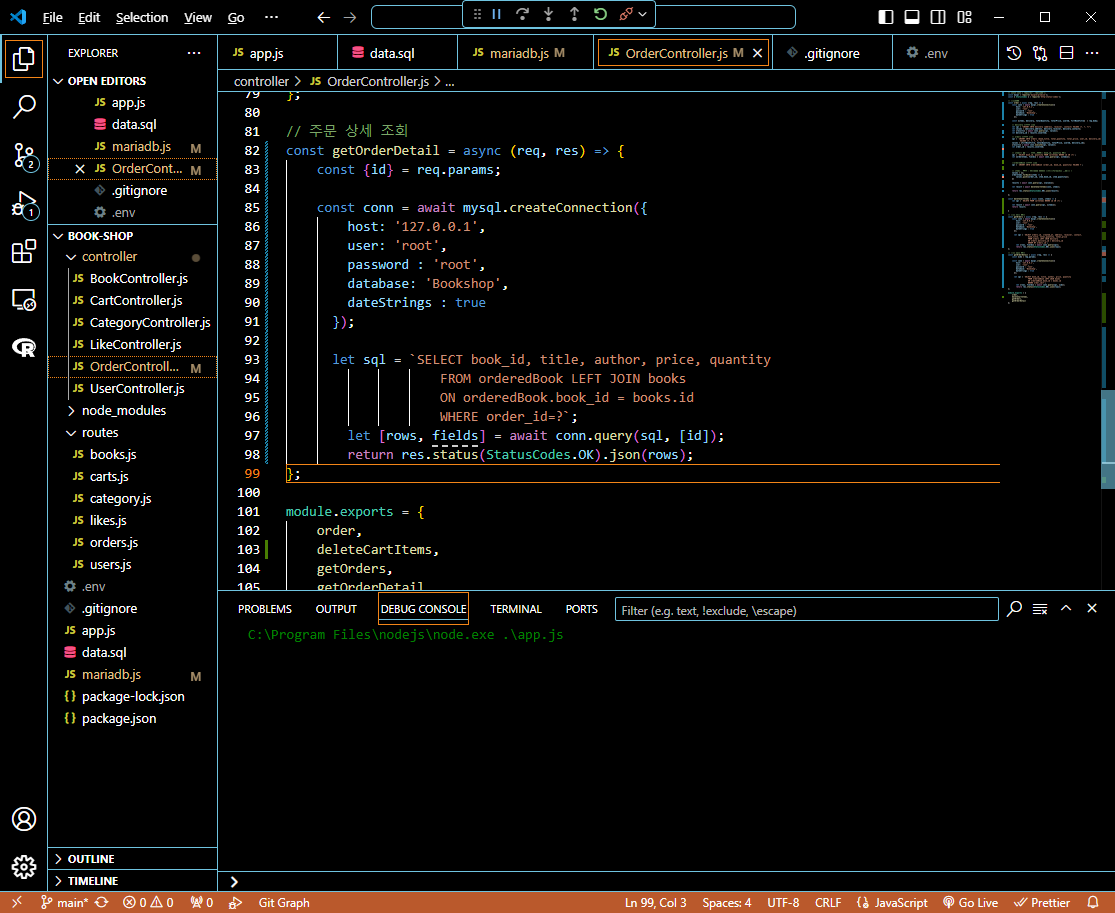Show the overflow menu items
This screenshot has width=1115, height=913.
coord(272,17)
